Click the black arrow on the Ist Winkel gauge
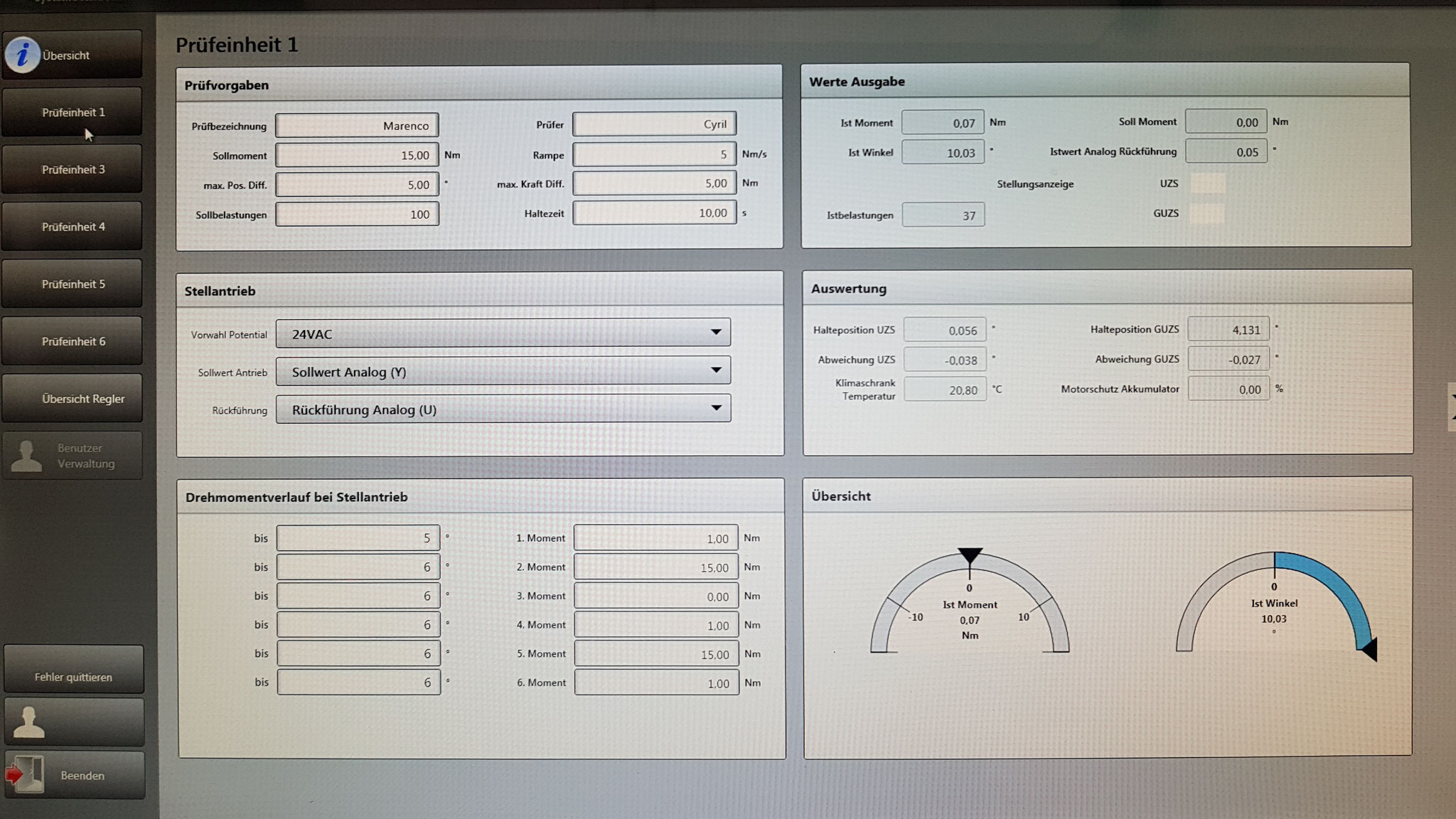Screen dimensions: 1456x819 pyautogui.click(x=1369, y=648)
